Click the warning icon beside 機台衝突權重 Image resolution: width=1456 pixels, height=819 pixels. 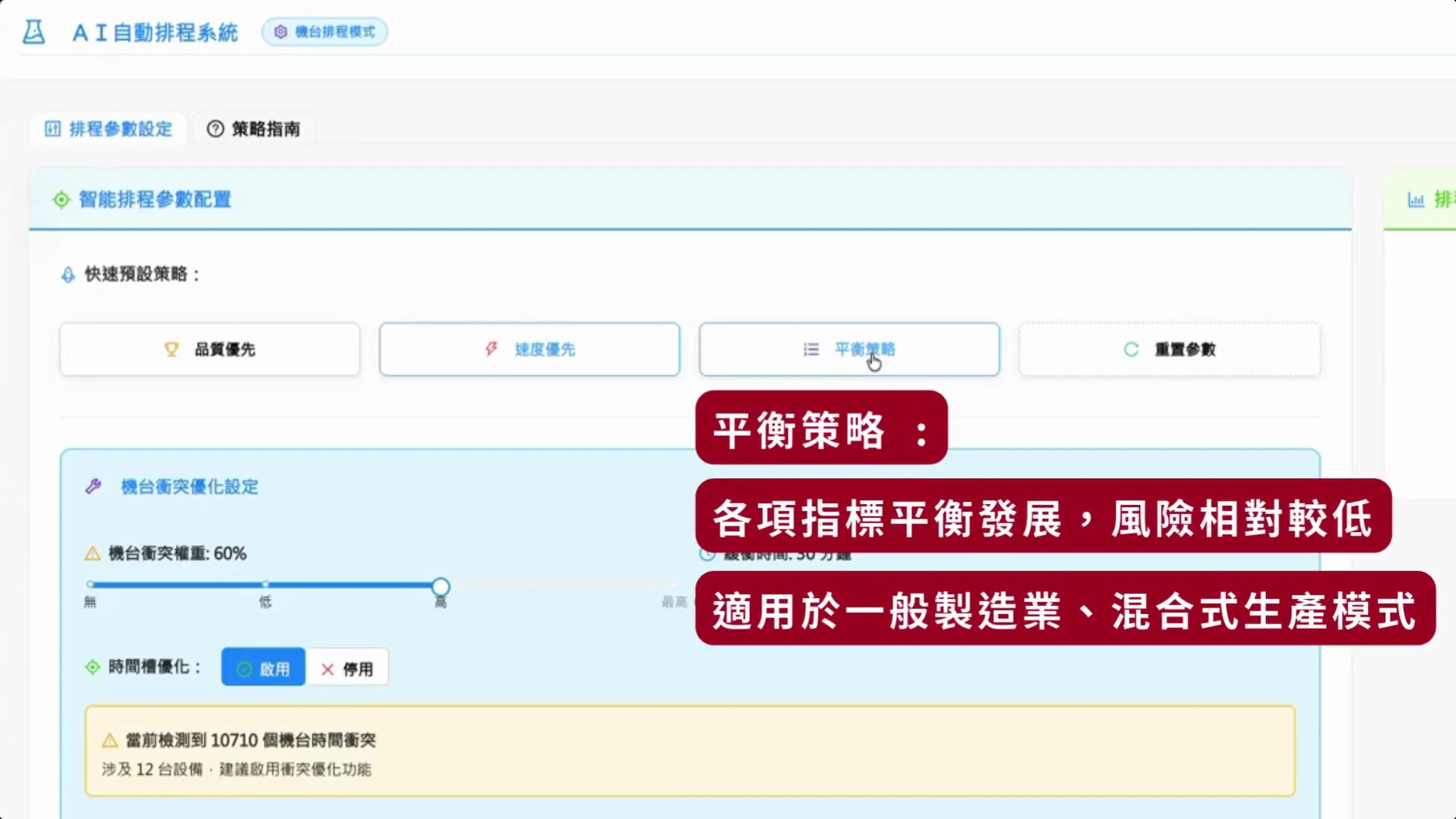tap(93, 553)
